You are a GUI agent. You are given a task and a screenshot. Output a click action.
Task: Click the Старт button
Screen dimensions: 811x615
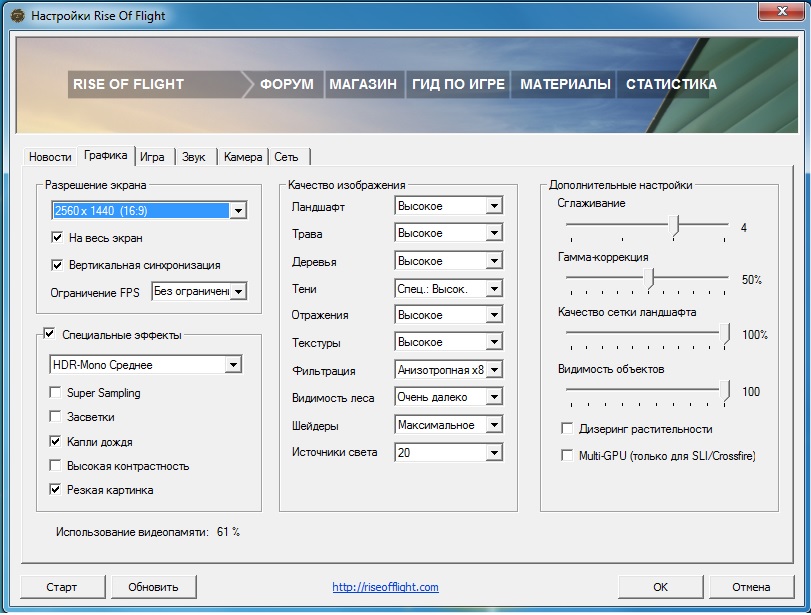pos(62,587)
